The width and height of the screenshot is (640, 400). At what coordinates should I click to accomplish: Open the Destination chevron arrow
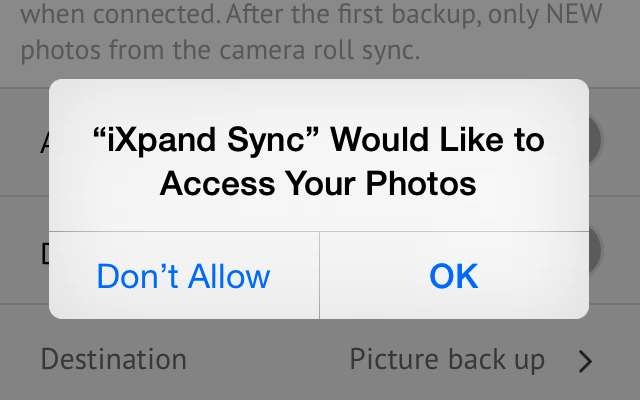coord(586,361)
